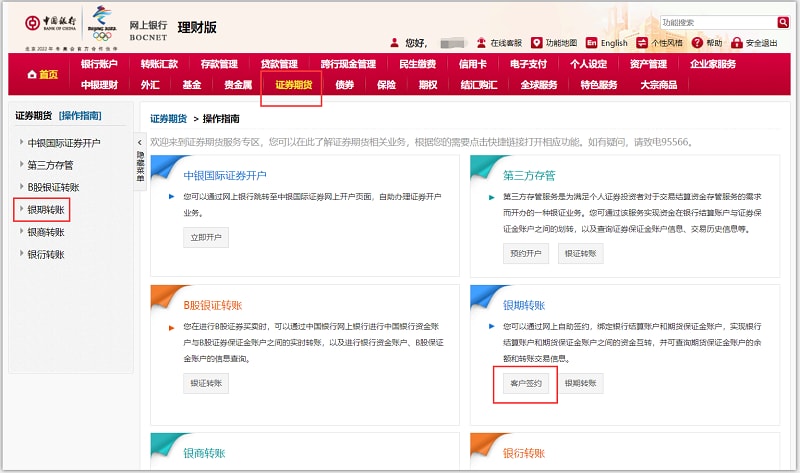Collapse sidebar with 隐藏菜单 toggle

(140, 165)
